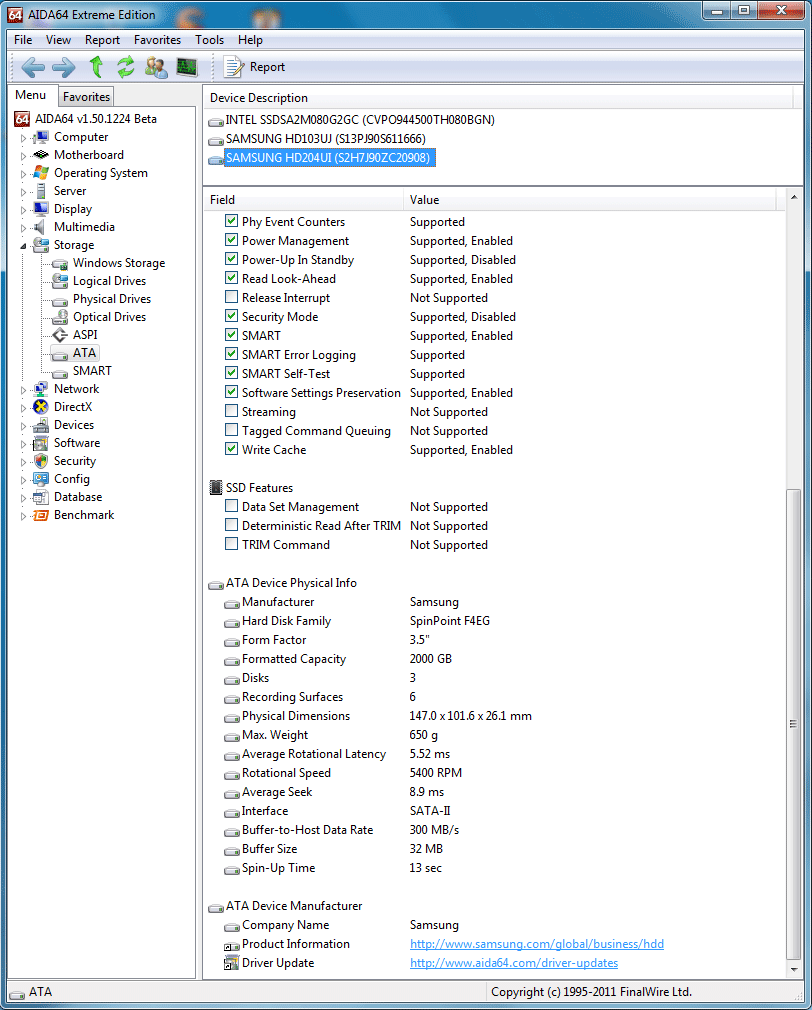Open the aida64 driver-updates link
This screenshot has width=812, height=1010.
(514, 963)
